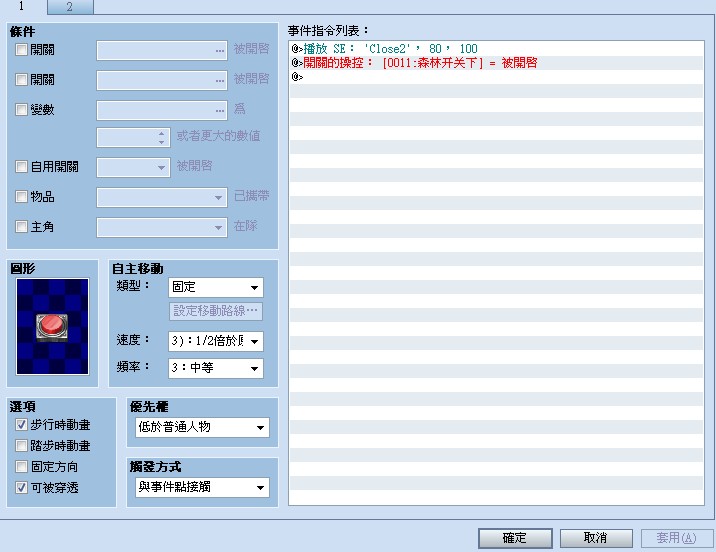The height and width of the screenshot is (552, 716).
Task: Uncheck the 步行時動畫 option
Action: 21,425
